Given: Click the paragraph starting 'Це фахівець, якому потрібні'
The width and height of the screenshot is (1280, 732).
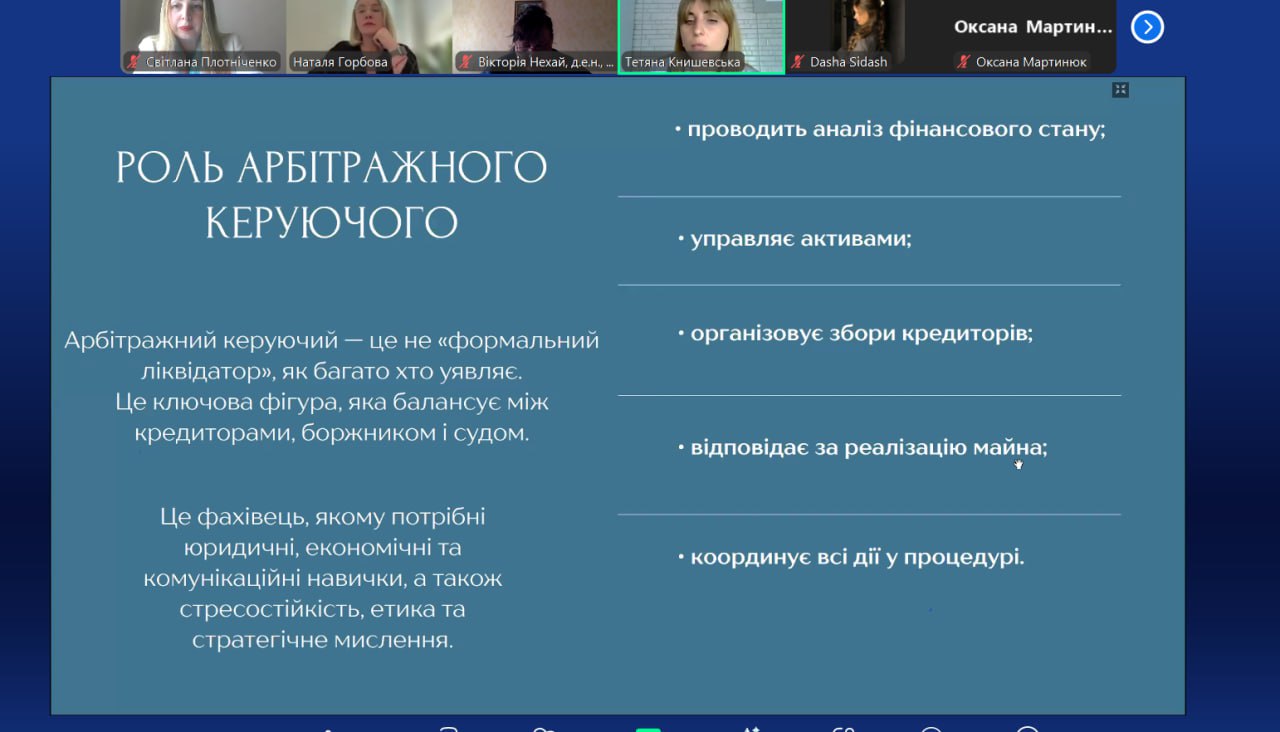Looking at the screenshot, I should point(323,578).
